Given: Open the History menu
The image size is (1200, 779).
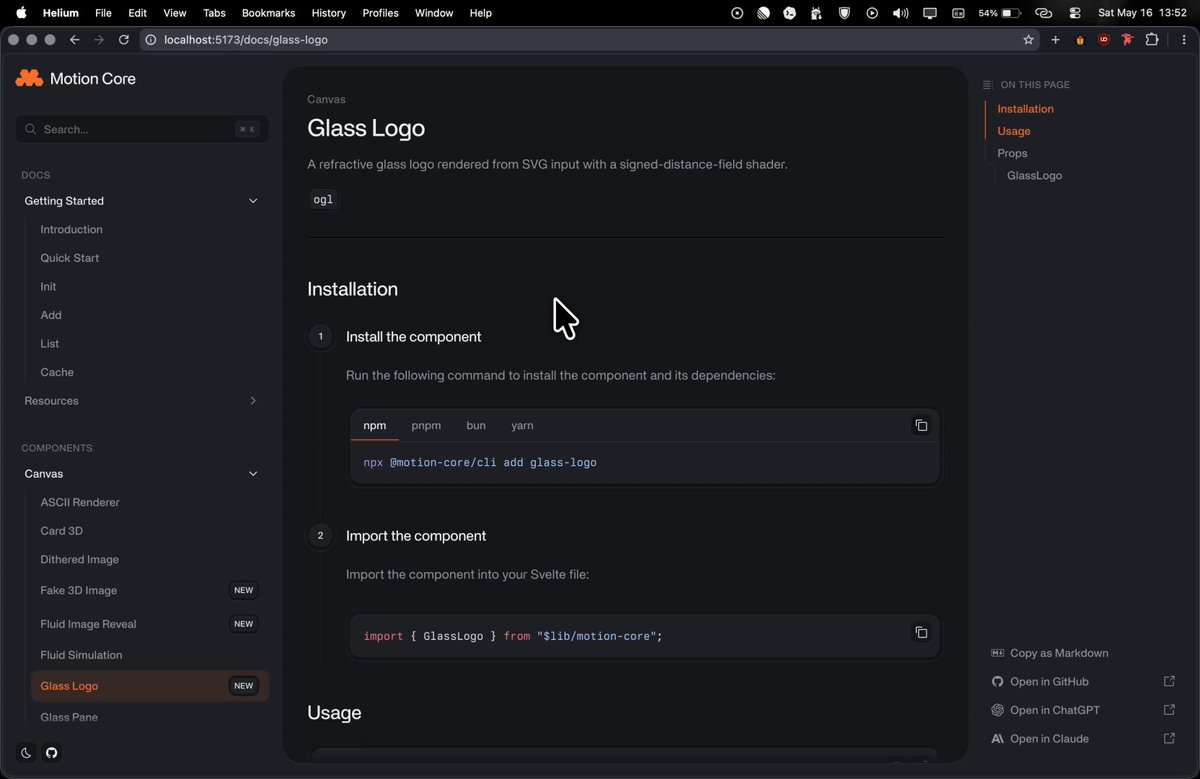Looking at the screenshot, I should point(328,13).
